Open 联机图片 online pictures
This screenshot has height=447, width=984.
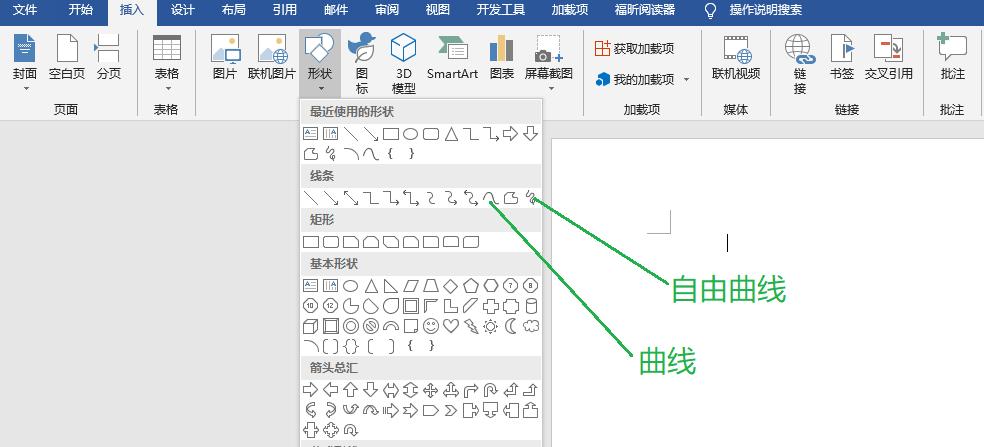pyautogui.click(x=272, y=58)
